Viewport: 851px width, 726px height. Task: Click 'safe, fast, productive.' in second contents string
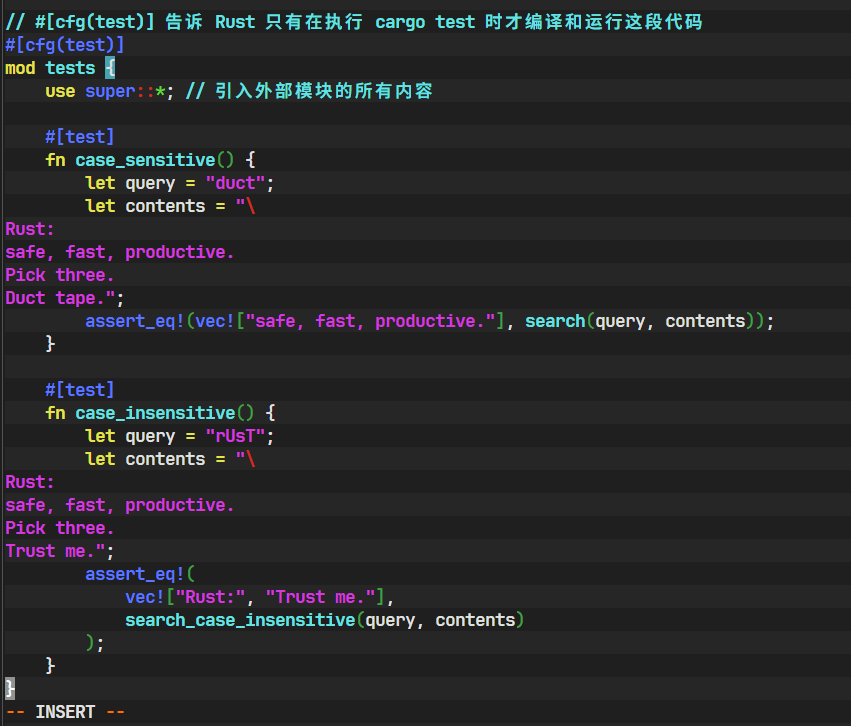[119, 505]
